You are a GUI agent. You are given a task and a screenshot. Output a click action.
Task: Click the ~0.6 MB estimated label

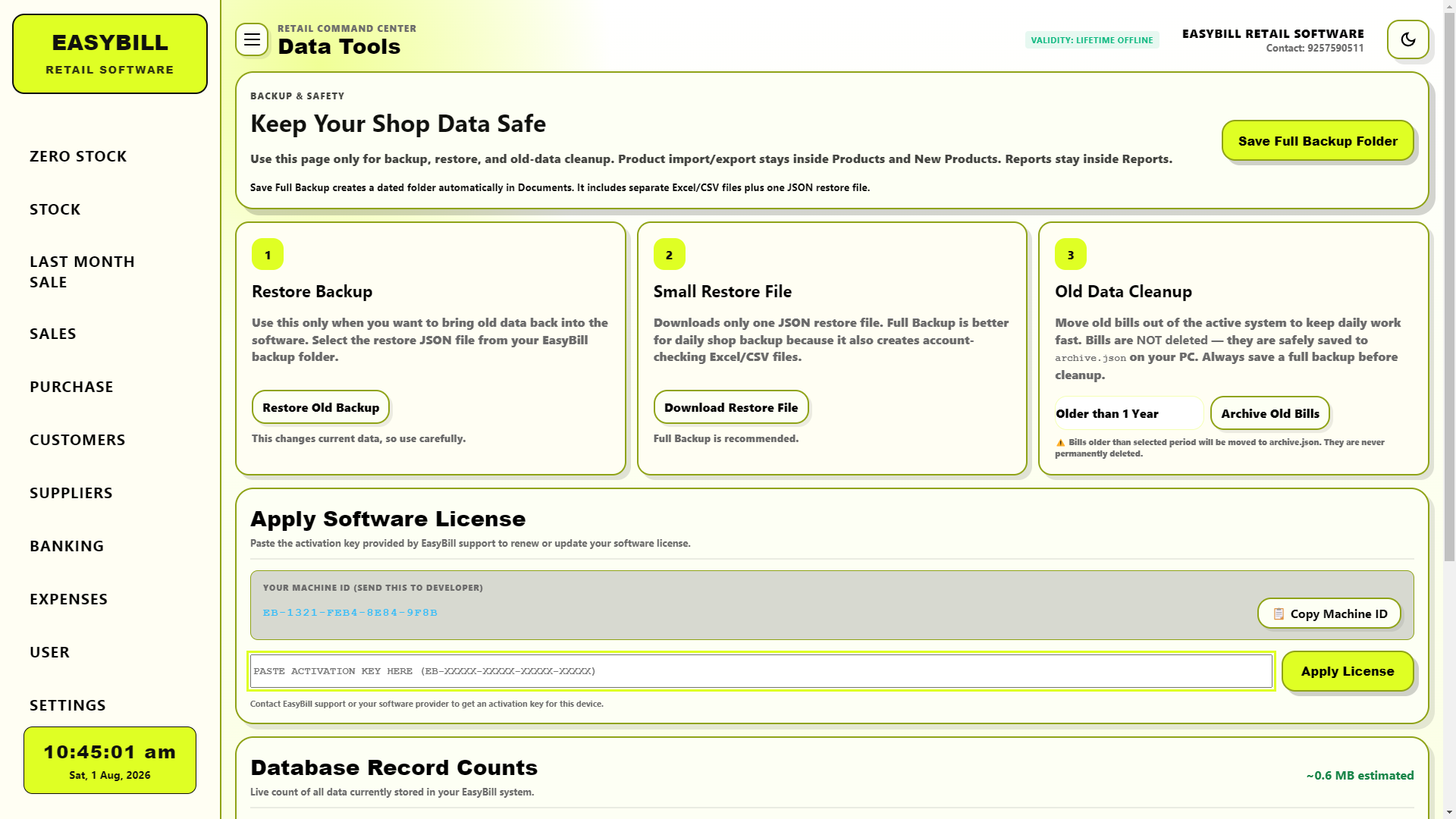(x=1360, y=775)
